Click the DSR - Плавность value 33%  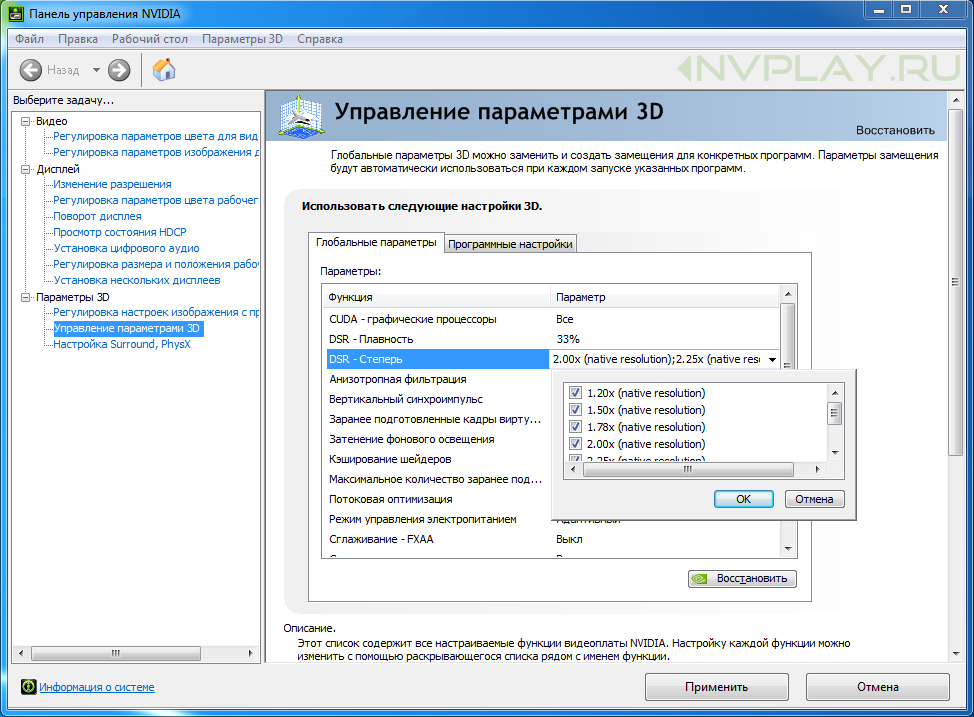[568, 339]
